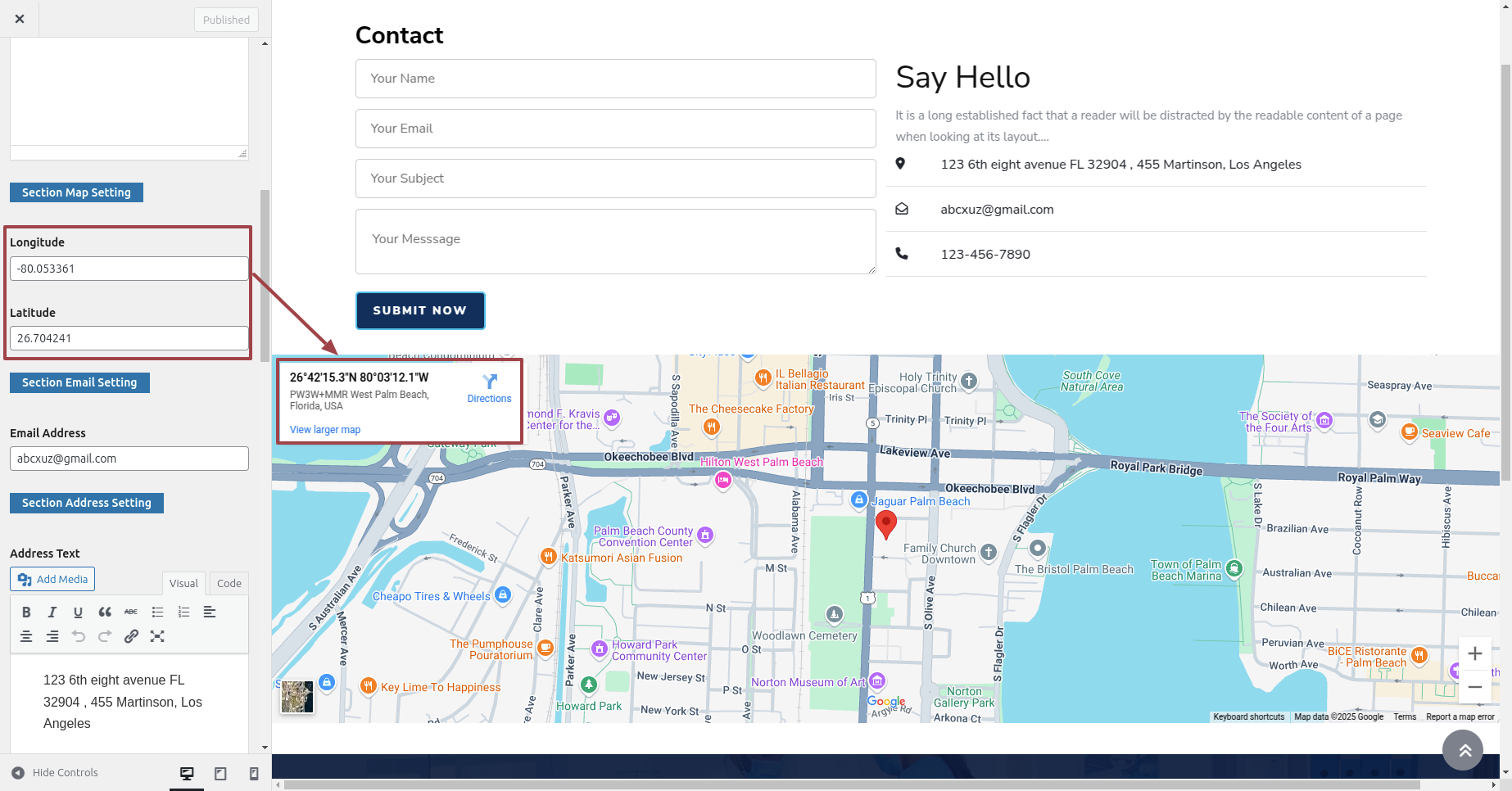Click Norton Museum of Art label
The height and width of the screenshot is (791, 1512).
[808, 682]
